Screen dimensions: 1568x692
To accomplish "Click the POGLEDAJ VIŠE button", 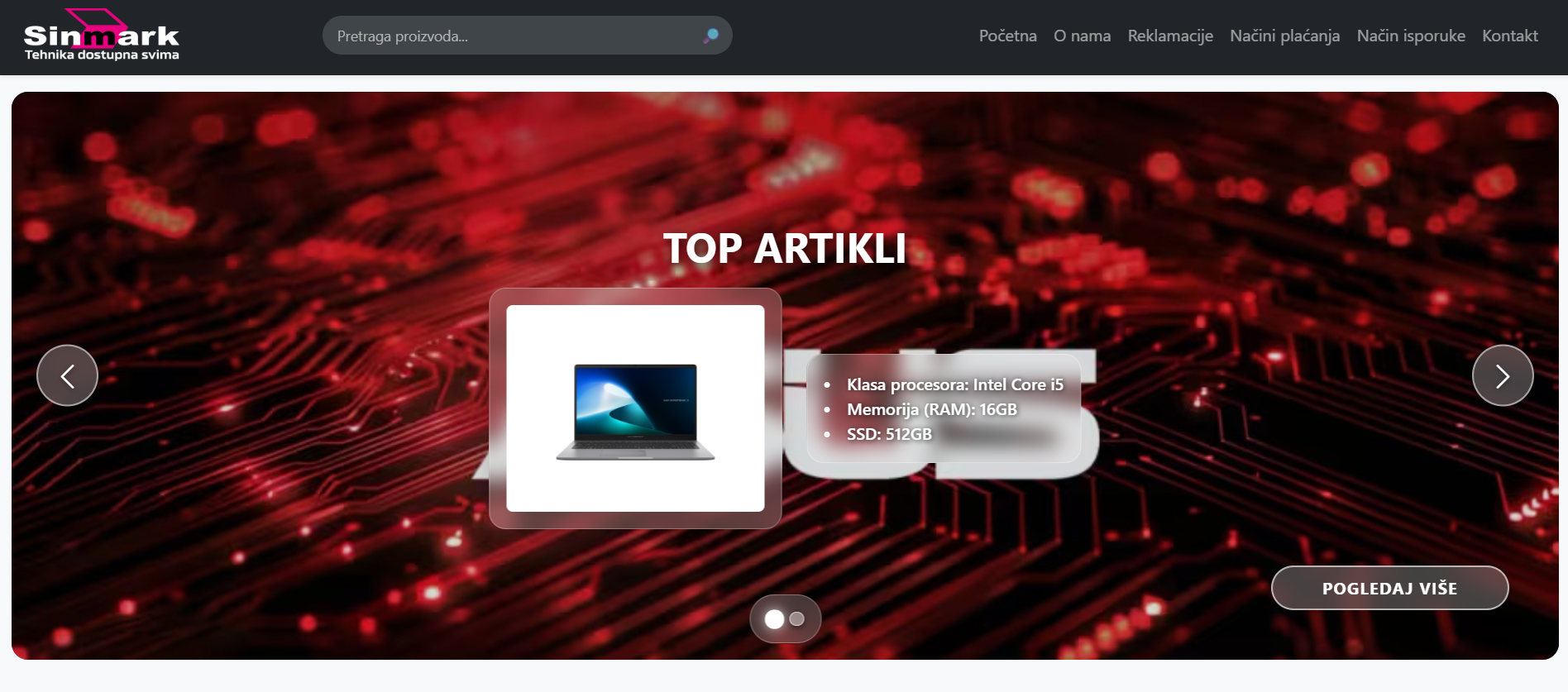I will point(1389,588).
